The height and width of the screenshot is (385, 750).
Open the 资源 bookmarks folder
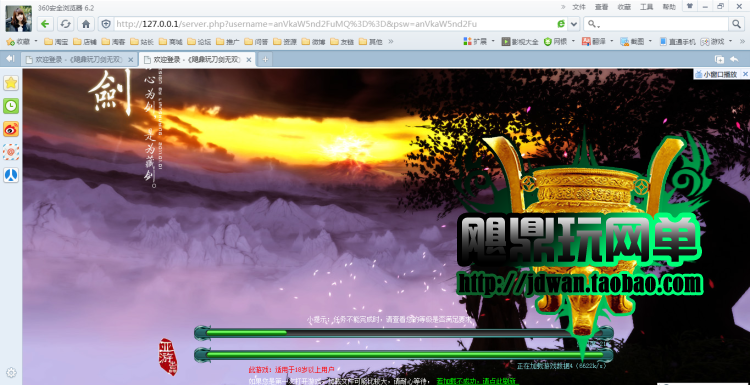coord(285,42)
